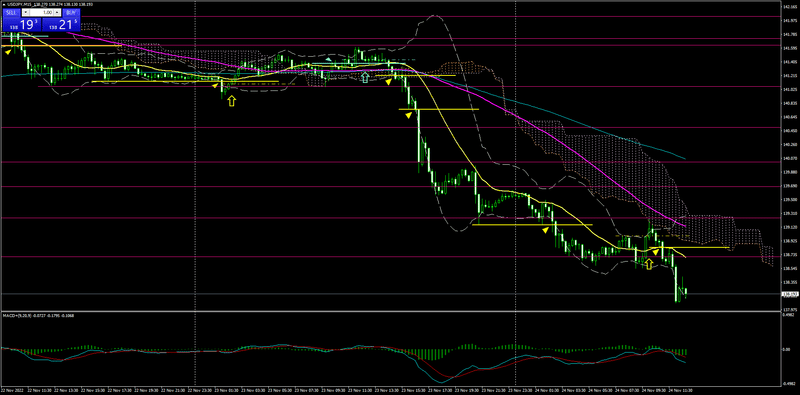Toggle one-click trading panel via the title triangle
The height and width of the screenshot is (395, 800).
[x=4, y=5]
